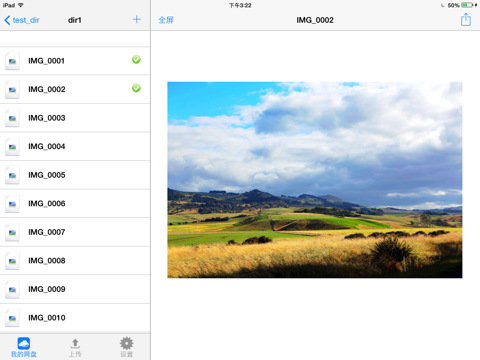Open the 设置 gear settings tab
The height and width of the screenshot is (360, 480).
[x=127, y=347]
